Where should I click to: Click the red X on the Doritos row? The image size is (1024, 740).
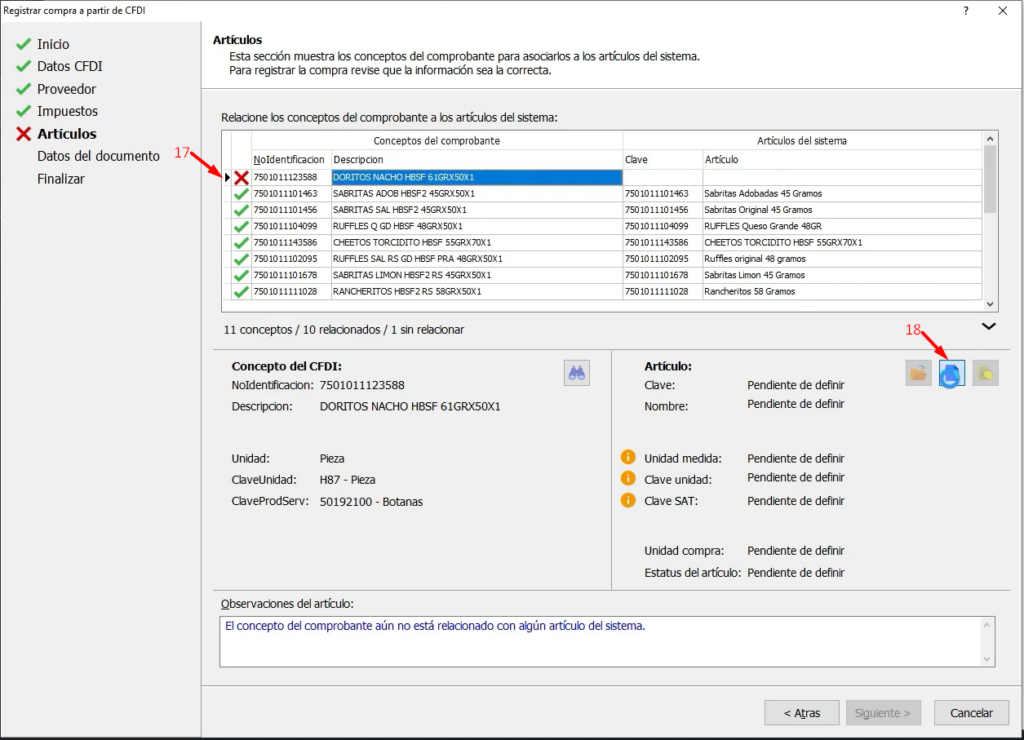pos(241,177)
